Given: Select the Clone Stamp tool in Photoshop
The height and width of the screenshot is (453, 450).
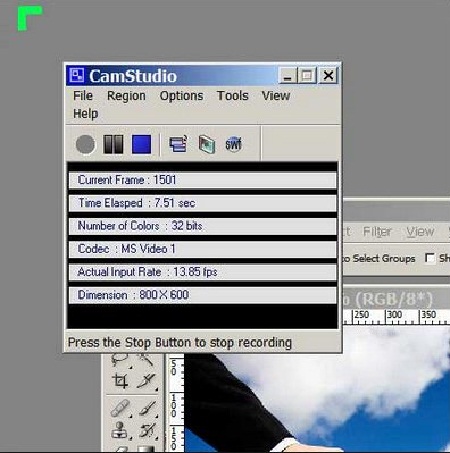Looking at the screenshot, I should click(x=120, y=430).
